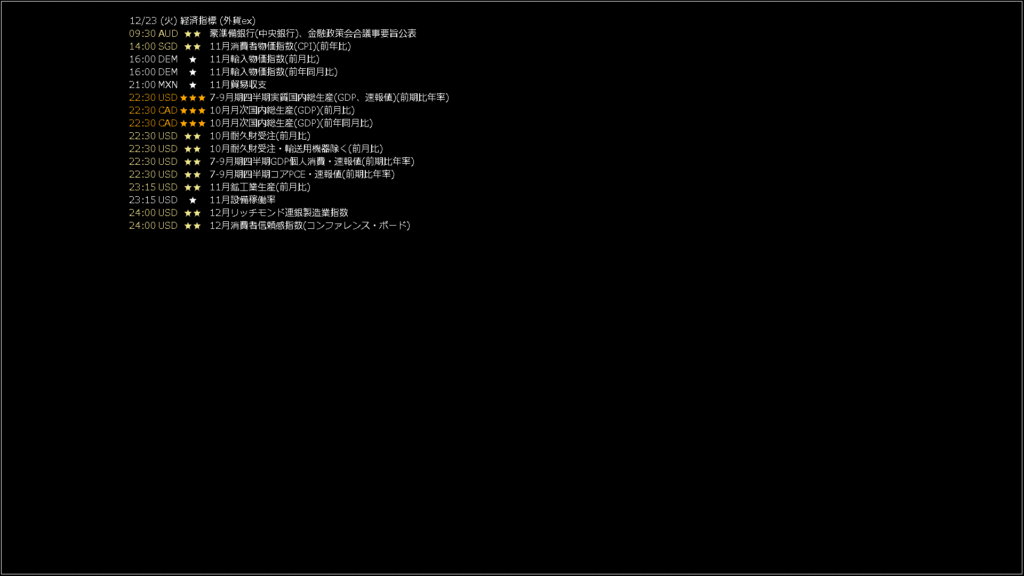Click single star on 設備稼働率 row
This screenshot has width=1024, height=576.
point(193,200)
